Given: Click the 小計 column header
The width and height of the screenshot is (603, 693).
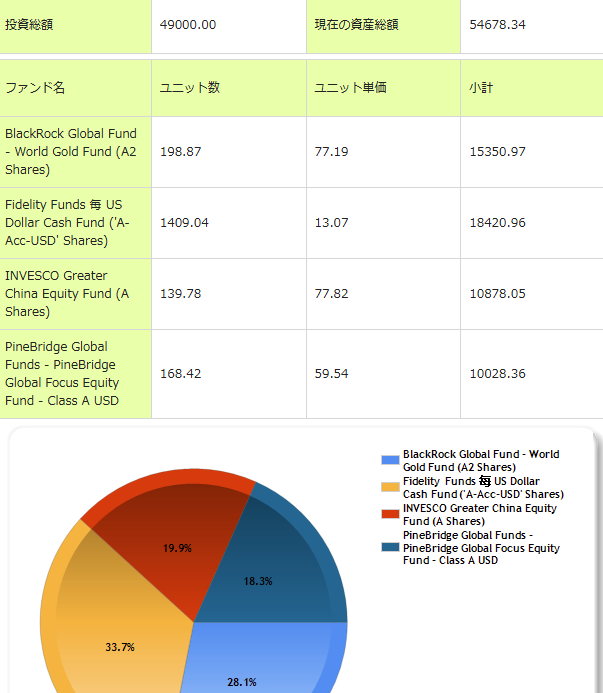Looking at the screenshot, I should click(481, 88).
